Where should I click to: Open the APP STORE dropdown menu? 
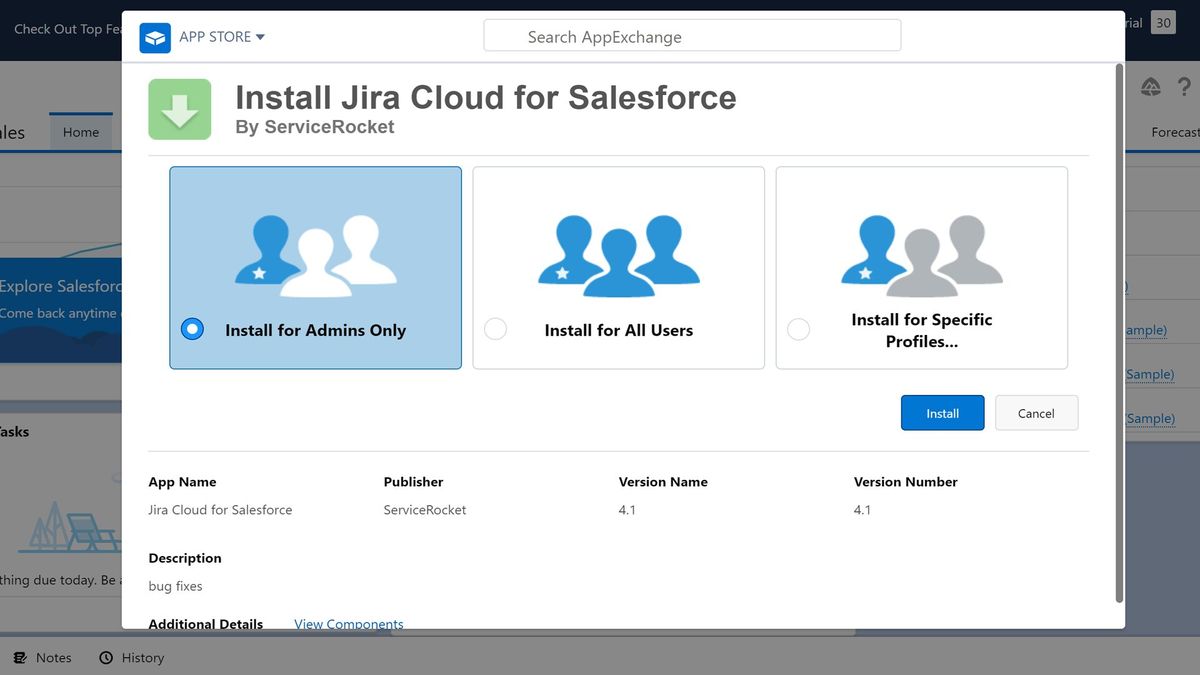[221, 36]
